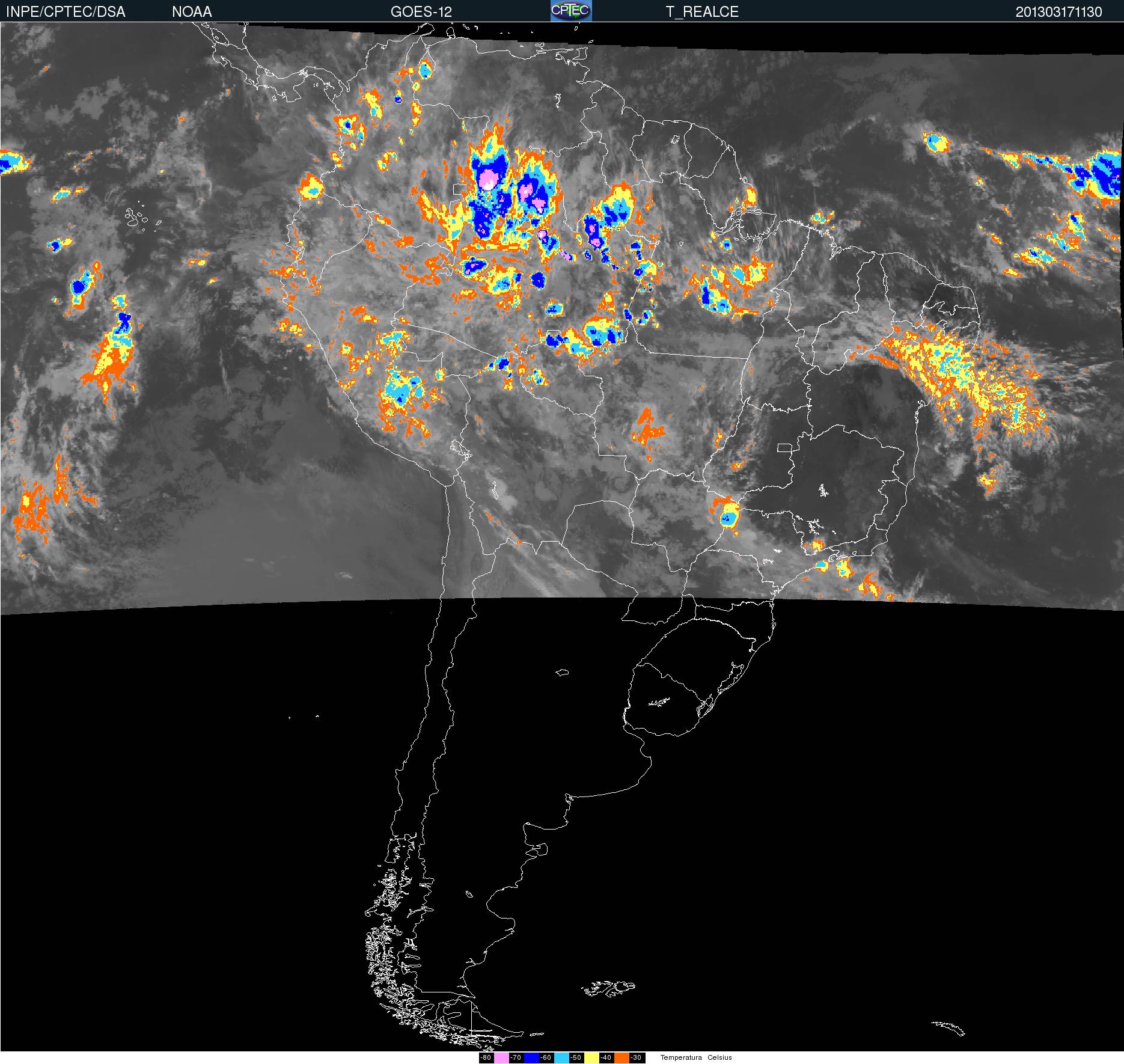Click the -80 legend value
Image resolution: width=1124 pixels, height=1064 pixels.
click(x=486, y=1058)
